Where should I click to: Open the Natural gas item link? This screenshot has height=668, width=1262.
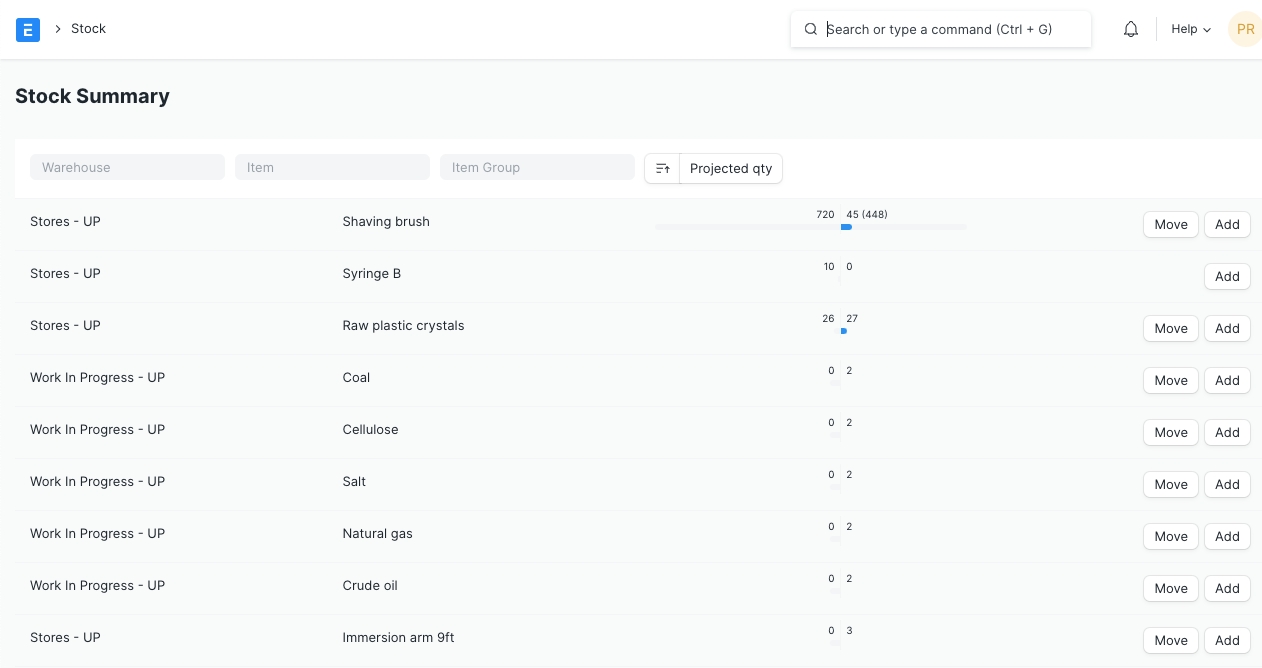[x=377, y=533]
